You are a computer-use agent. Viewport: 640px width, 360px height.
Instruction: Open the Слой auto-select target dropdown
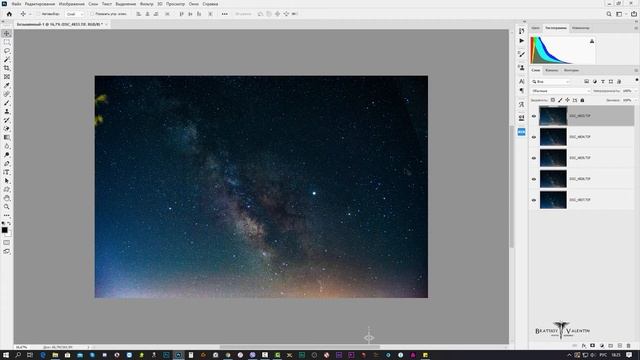click(x=74, y=14)
